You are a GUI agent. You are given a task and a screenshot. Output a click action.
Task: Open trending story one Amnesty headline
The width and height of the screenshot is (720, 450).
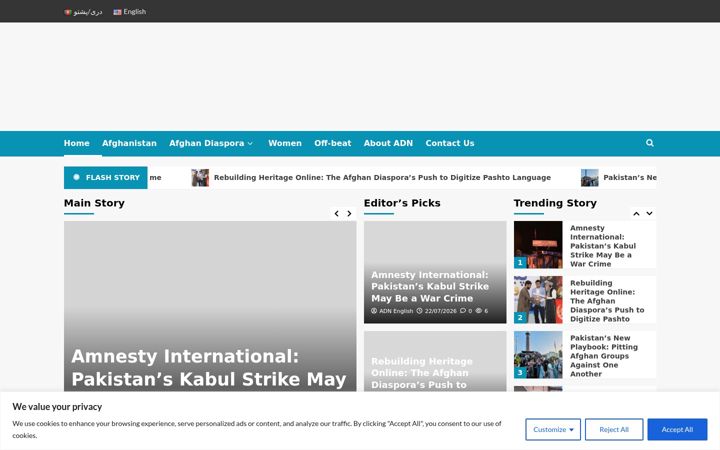(603, 246)
